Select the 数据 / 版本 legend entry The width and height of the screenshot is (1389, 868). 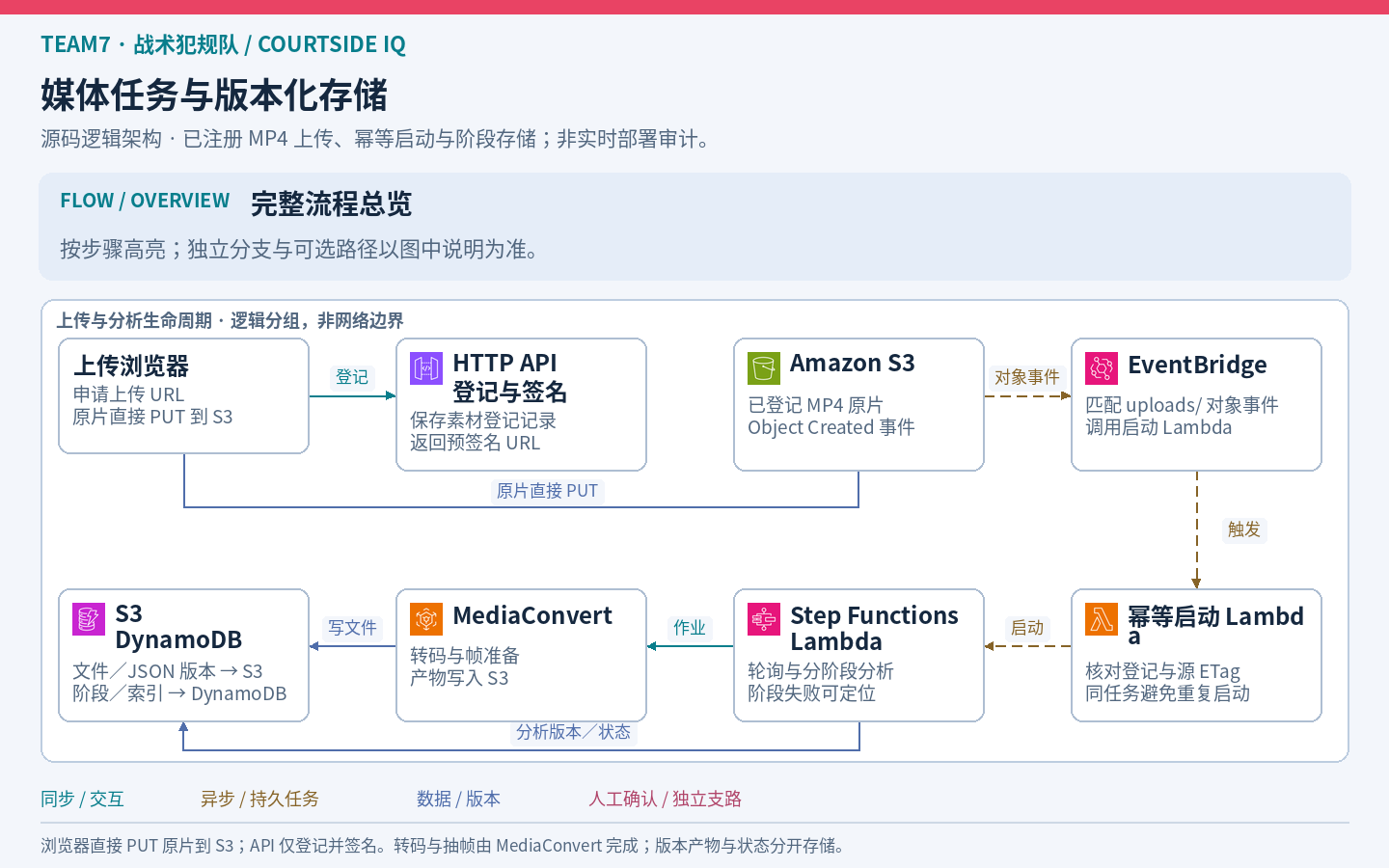click(458, 799)
